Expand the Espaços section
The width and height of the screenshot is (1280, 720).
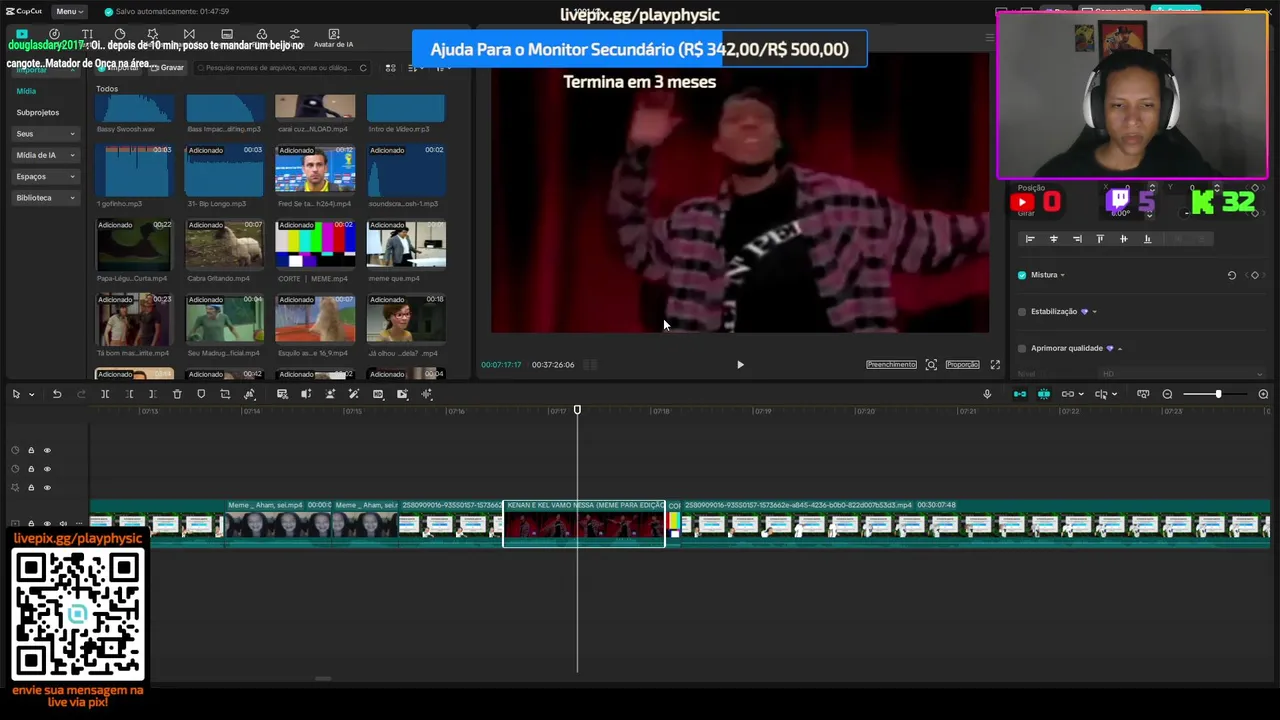click(45, 176)
